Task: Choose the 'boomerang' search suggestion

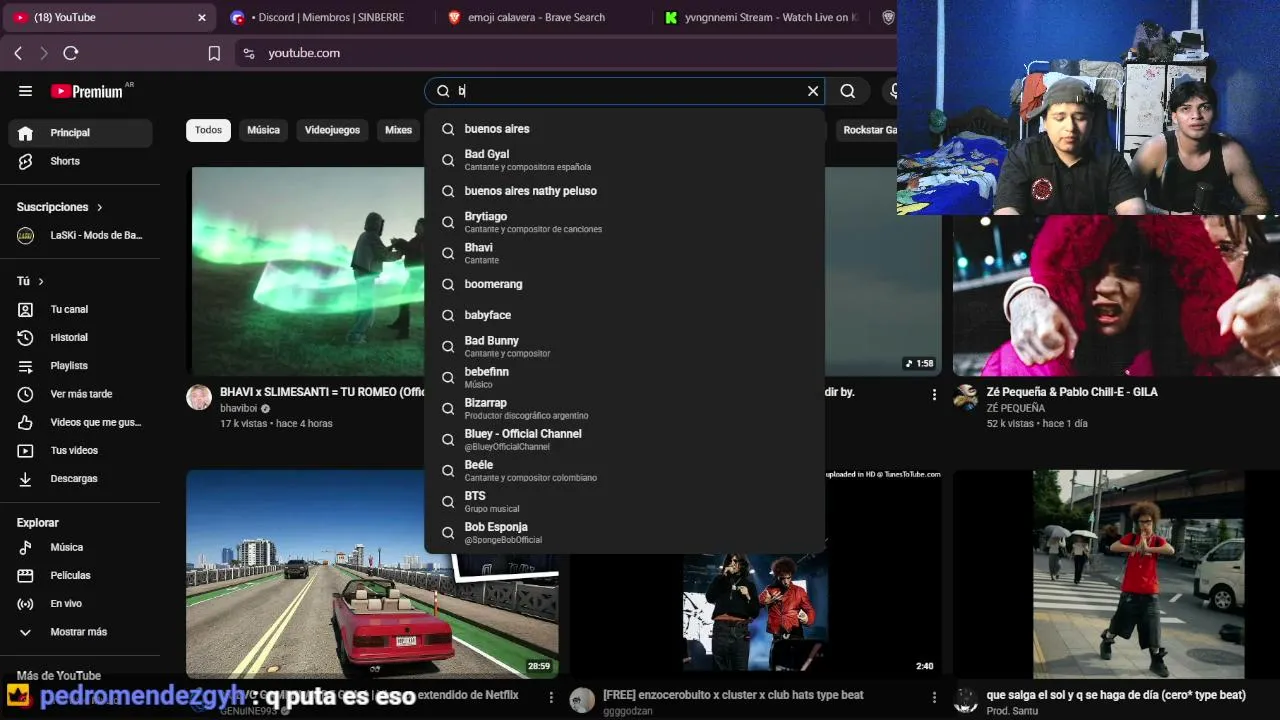Action: pos(625,284)
